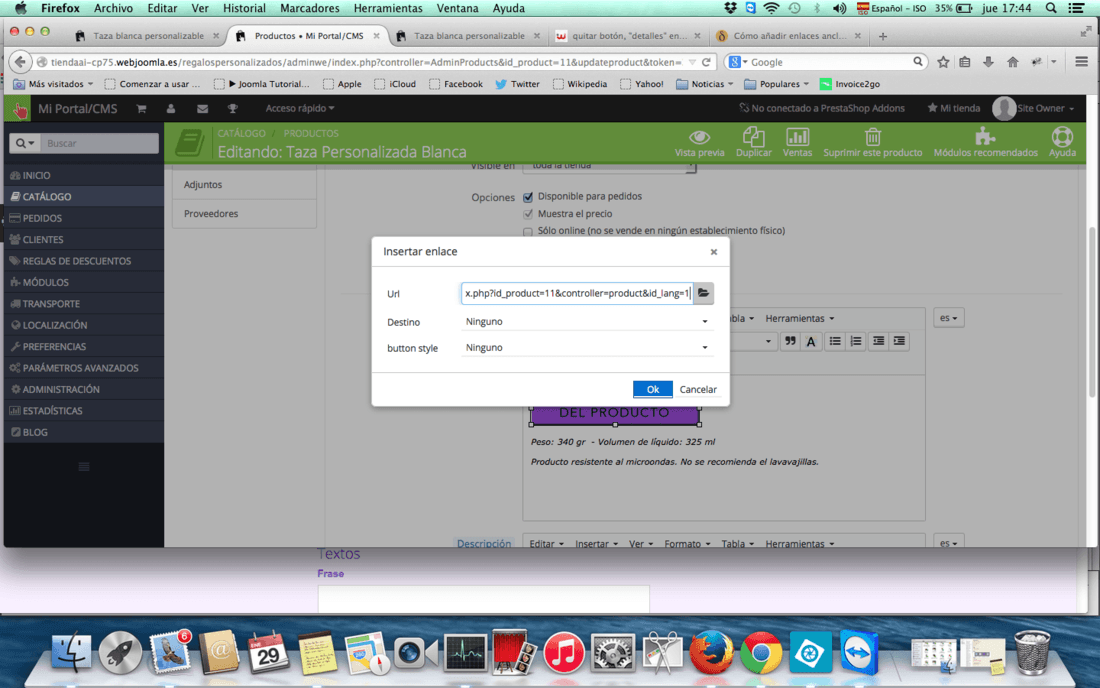Viewport: 1100px width, 688px height.
Task: Click Suprimir este producto trash icon
Action: pos(873,136)
